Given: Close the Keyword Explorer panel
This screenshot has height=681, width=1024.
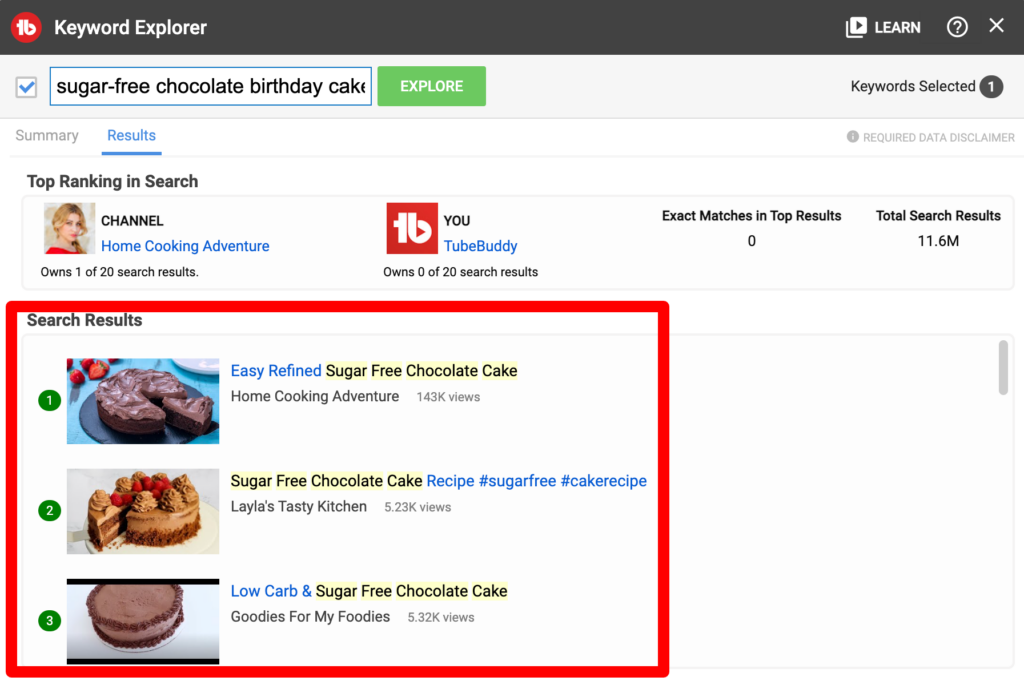Looking at the screenshot, I should [996, 26].
